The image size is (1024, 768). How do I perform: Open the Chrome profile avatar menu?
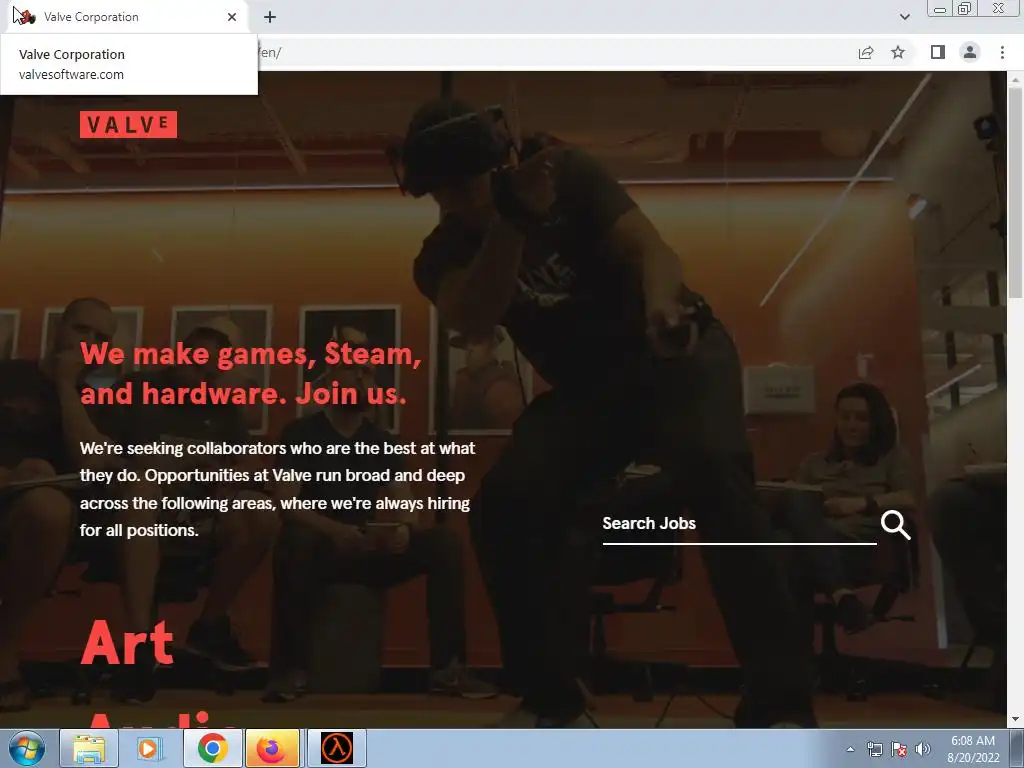click(x=970, y=52)
